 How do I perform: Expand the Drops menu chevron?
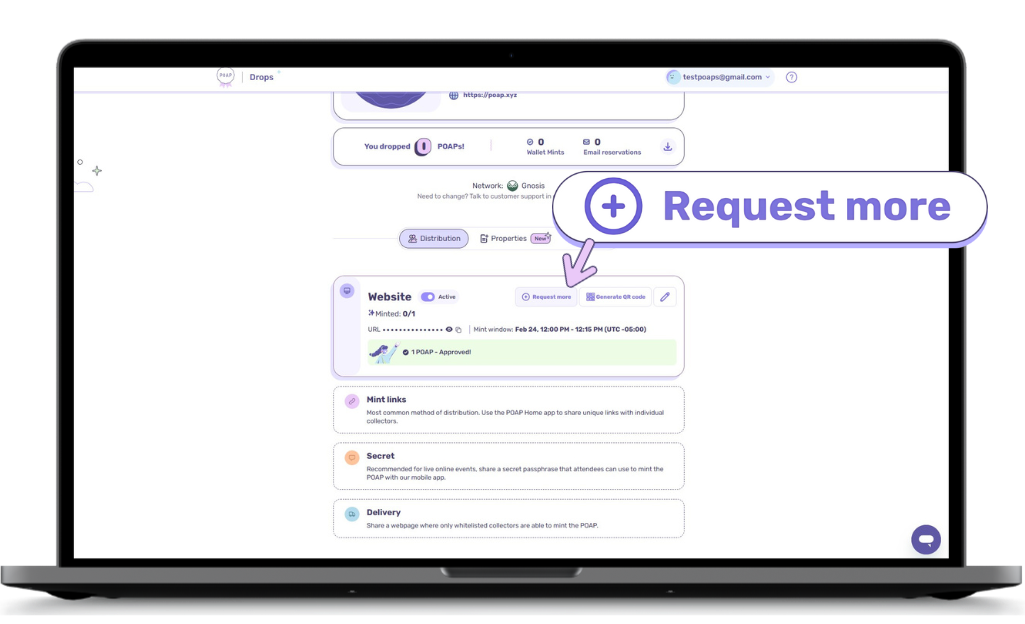point(279,72)
